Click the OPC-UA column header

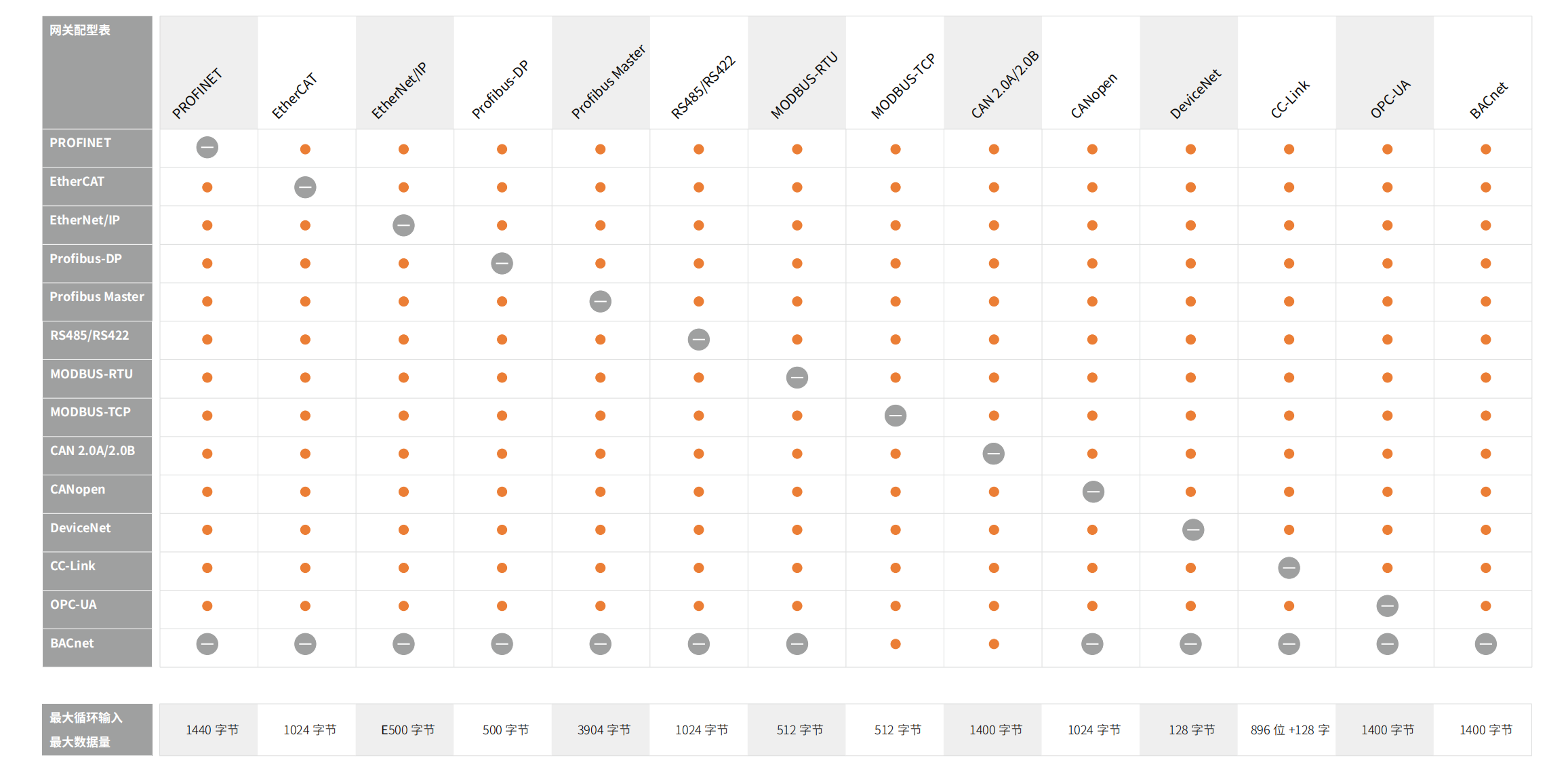click(1390, 98)
